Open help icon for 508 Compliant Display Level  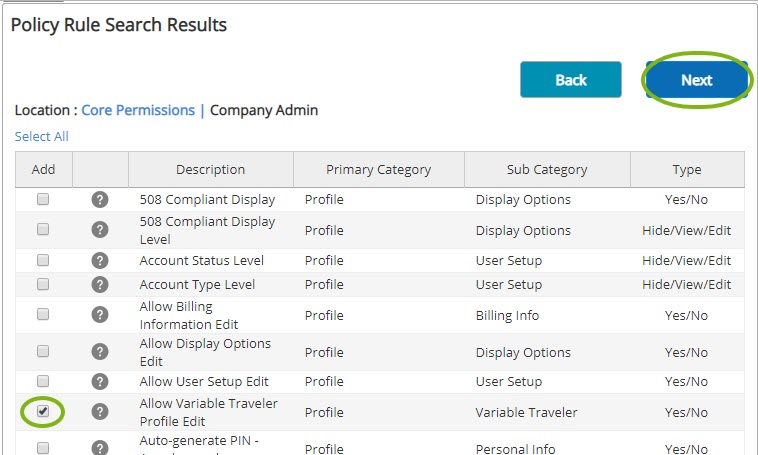pos(100,230)
